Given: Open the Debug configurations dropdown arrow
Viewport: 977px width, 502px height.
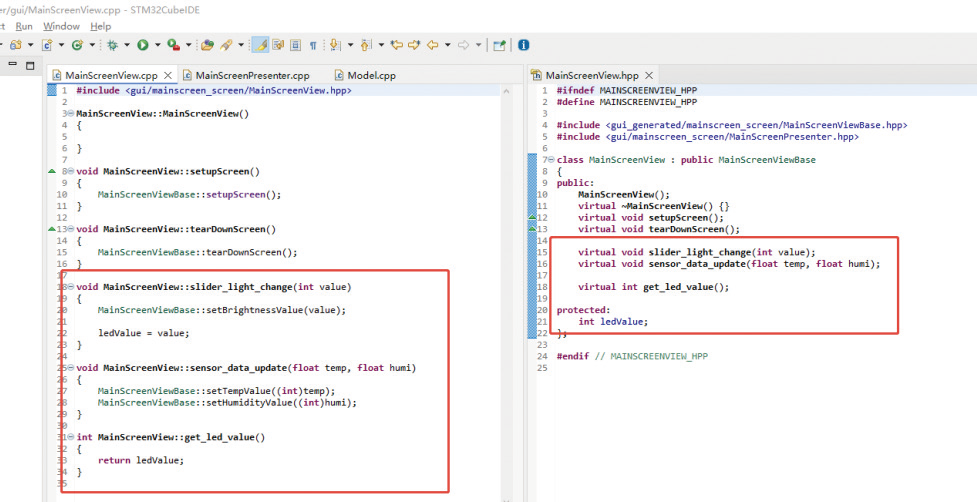Looking at the screenshot, I should click(126, 45).
